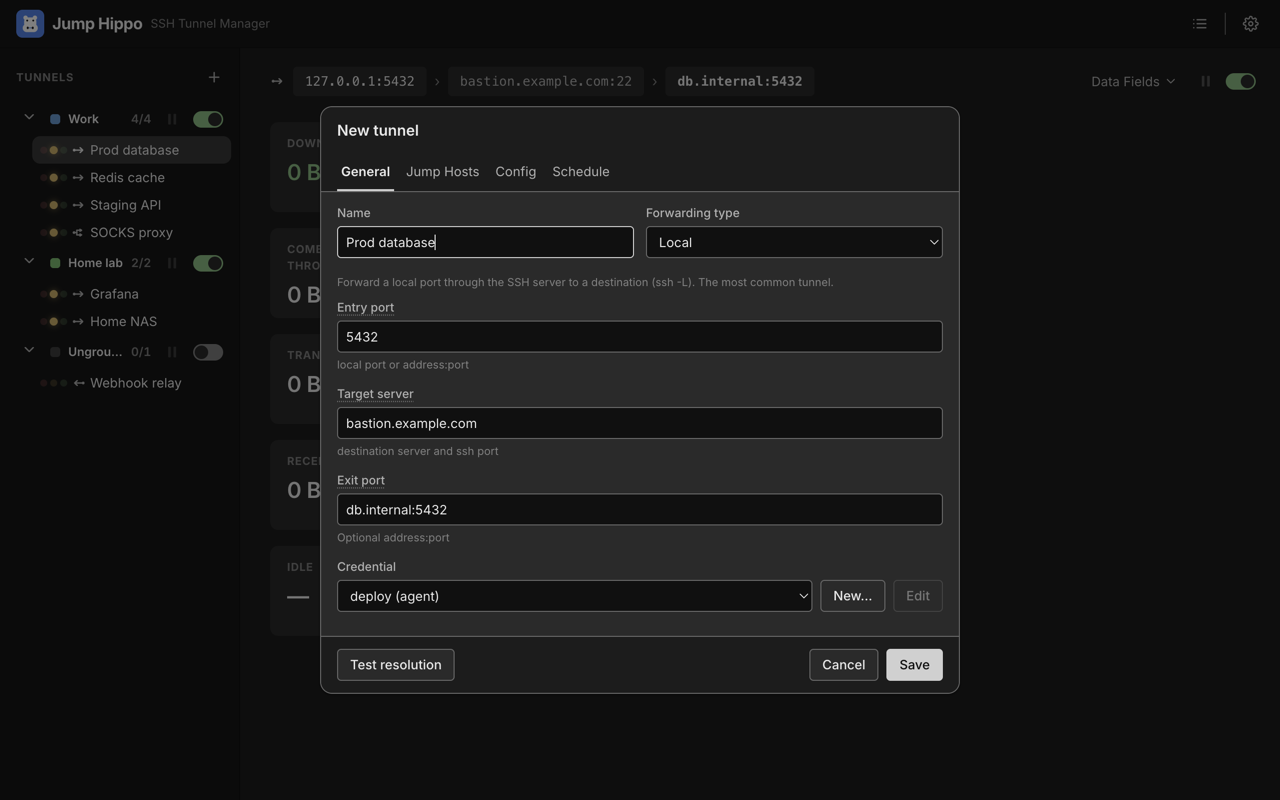Click the db.internal:5432 breadcrumb chip
The height and width of the screenshot is (800, 1280).
coord(740,81)
